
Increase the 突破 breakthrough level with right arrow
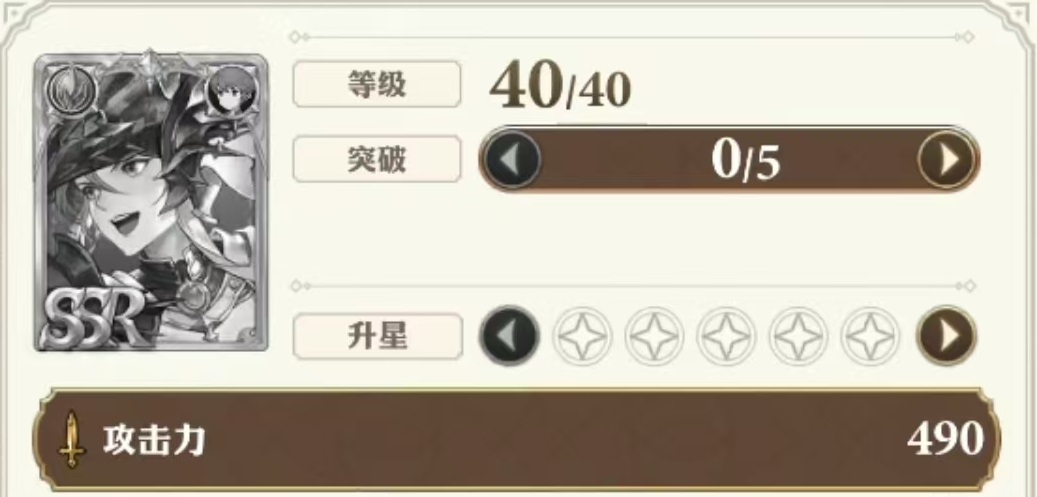coord(946,159)
